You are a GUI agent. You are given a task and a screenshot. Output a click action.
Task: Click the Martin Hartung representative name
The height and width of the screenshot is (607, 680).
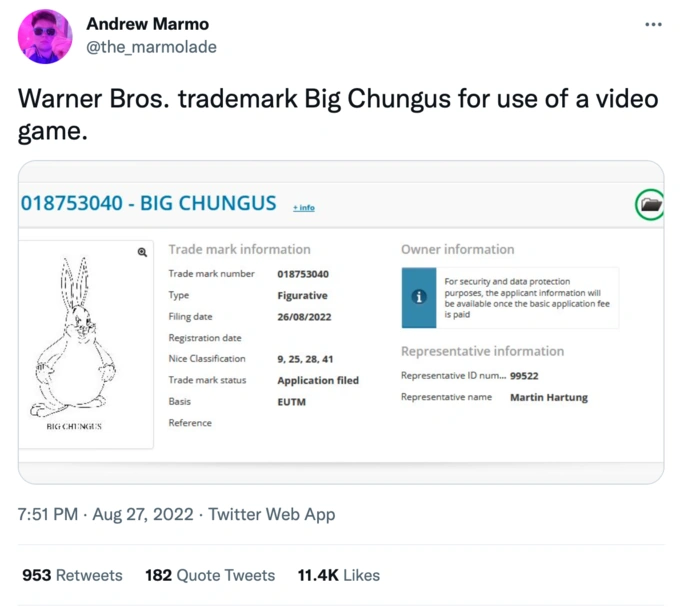(x=549, y=397)
